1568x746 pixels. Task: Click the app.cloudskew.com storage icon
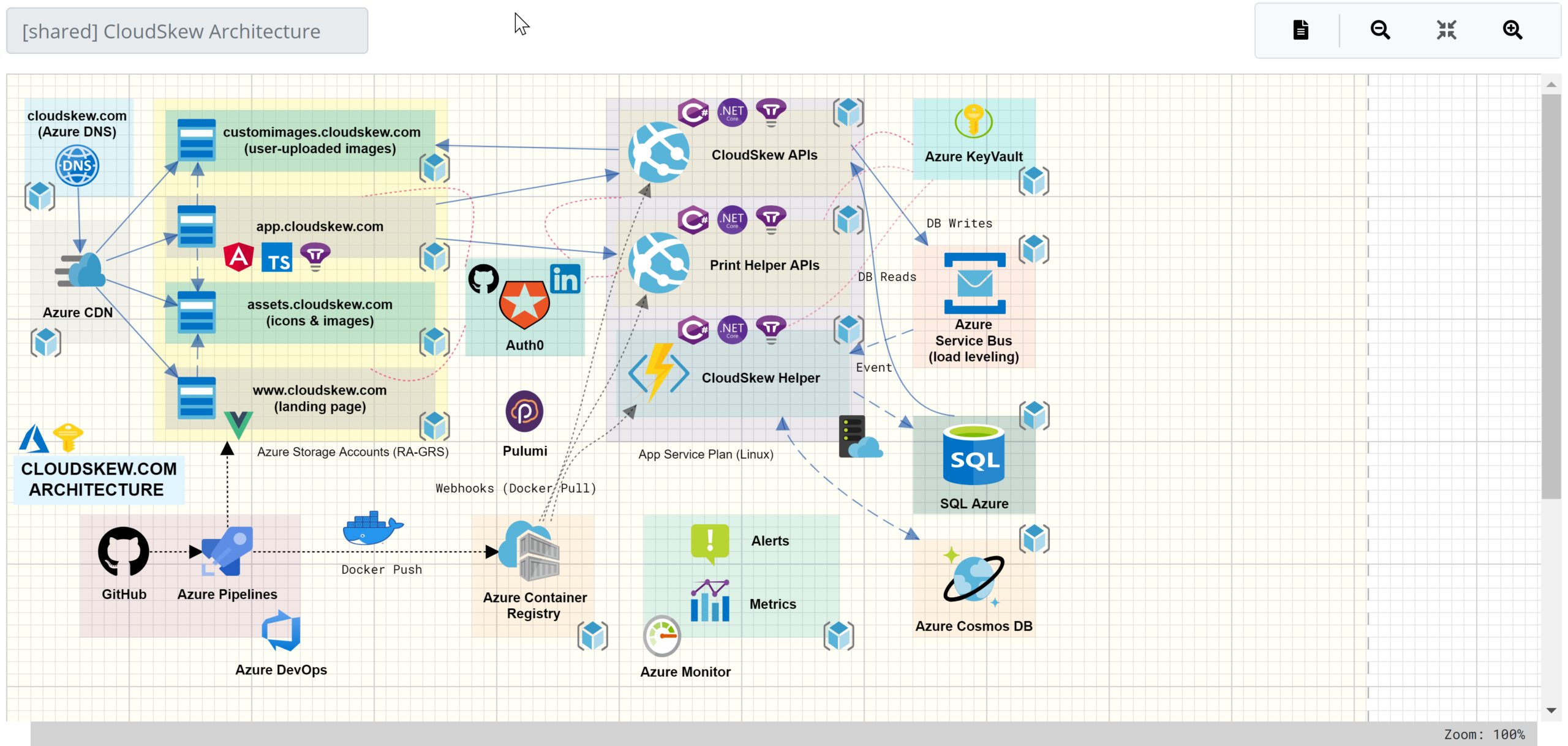tap(196, 227)
